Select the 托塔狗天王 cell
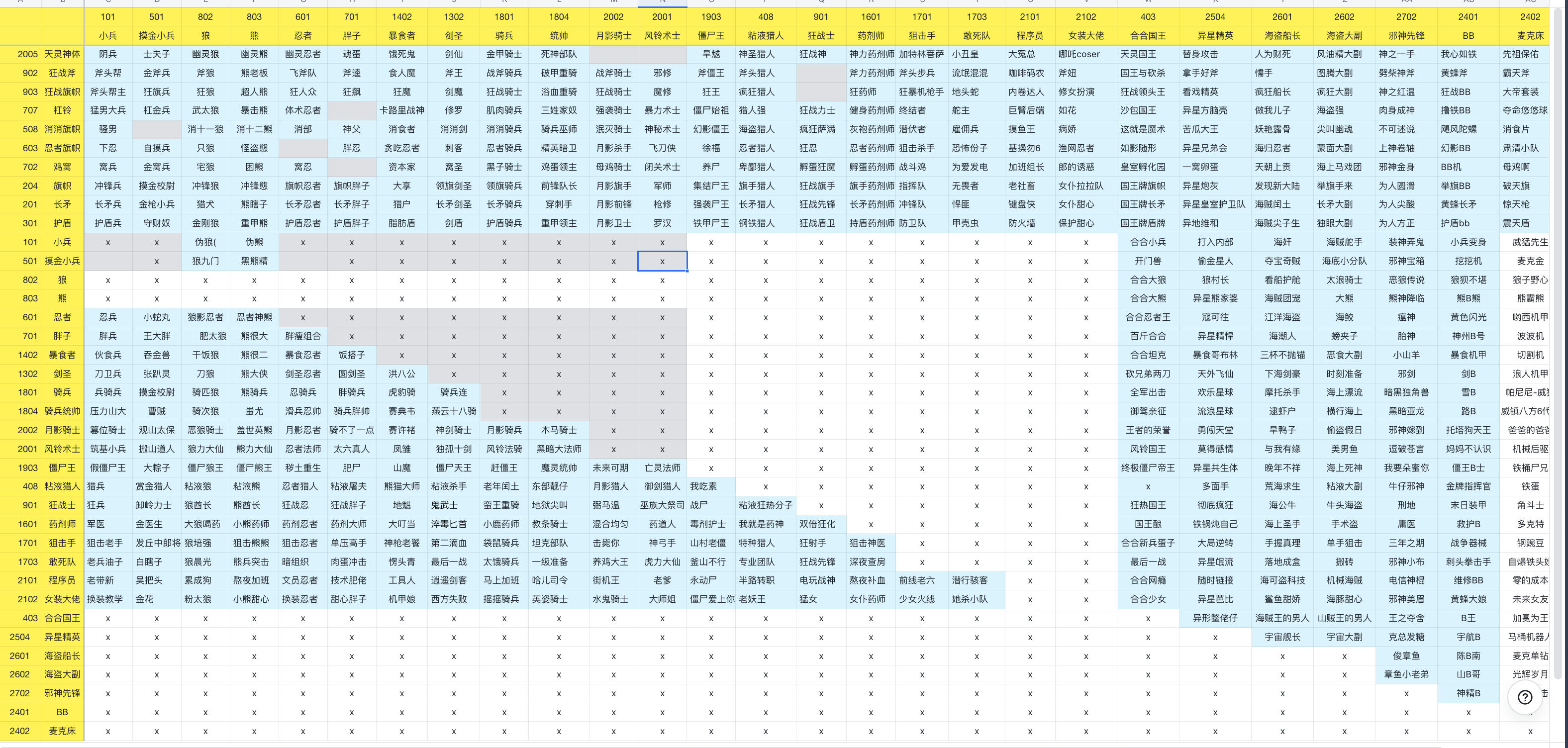Screen dimensions: 1568x748 [x=1468, y=430]
